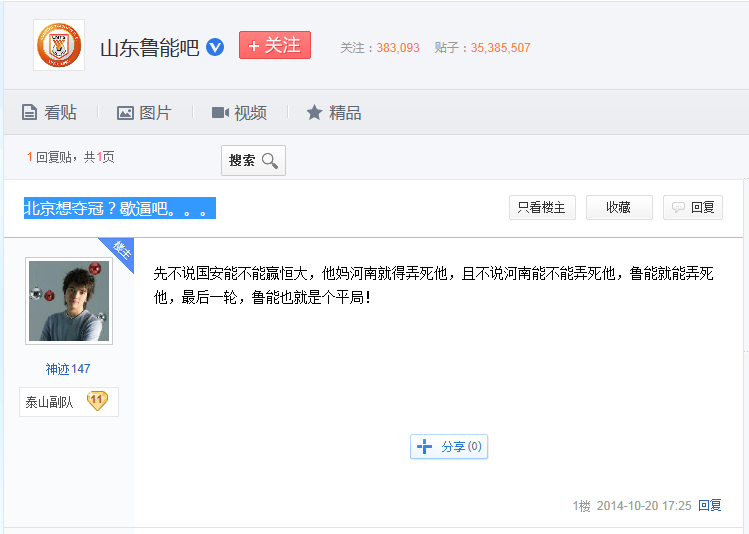The image size is (749, 534).
Task: Show only the poster via 只看楼主
Action: pos(542,207)
